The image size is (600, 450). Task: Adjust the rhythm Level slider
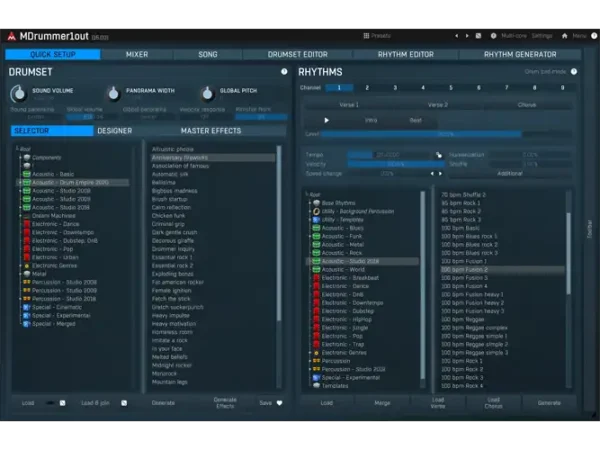tap(446, 134)
